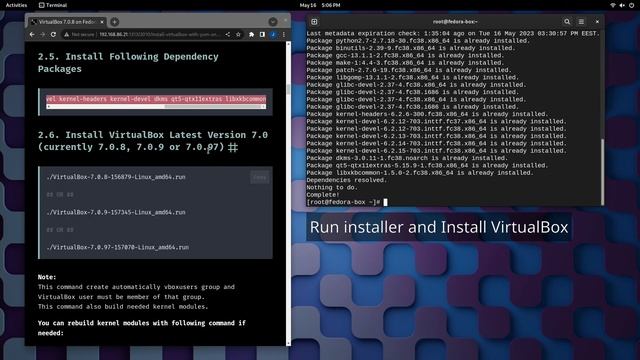Click the dkms-3.0.11-1.fc38.noarch terminal line
The width and height of the screenshot is (640, 360).
[x=407, y=158]
